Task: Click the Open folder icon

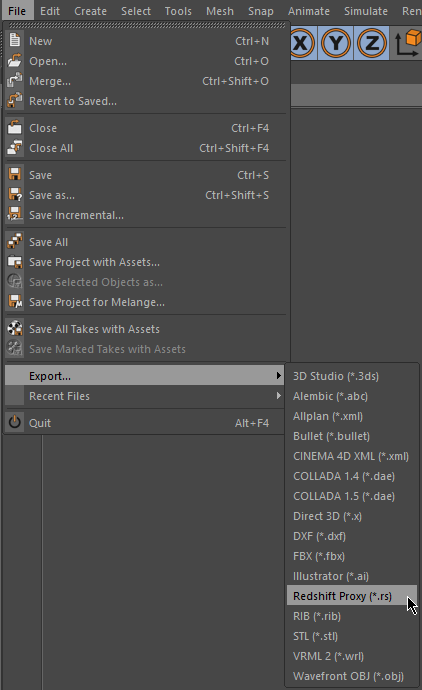Action: pyautogui.click(x=15, y=61)
